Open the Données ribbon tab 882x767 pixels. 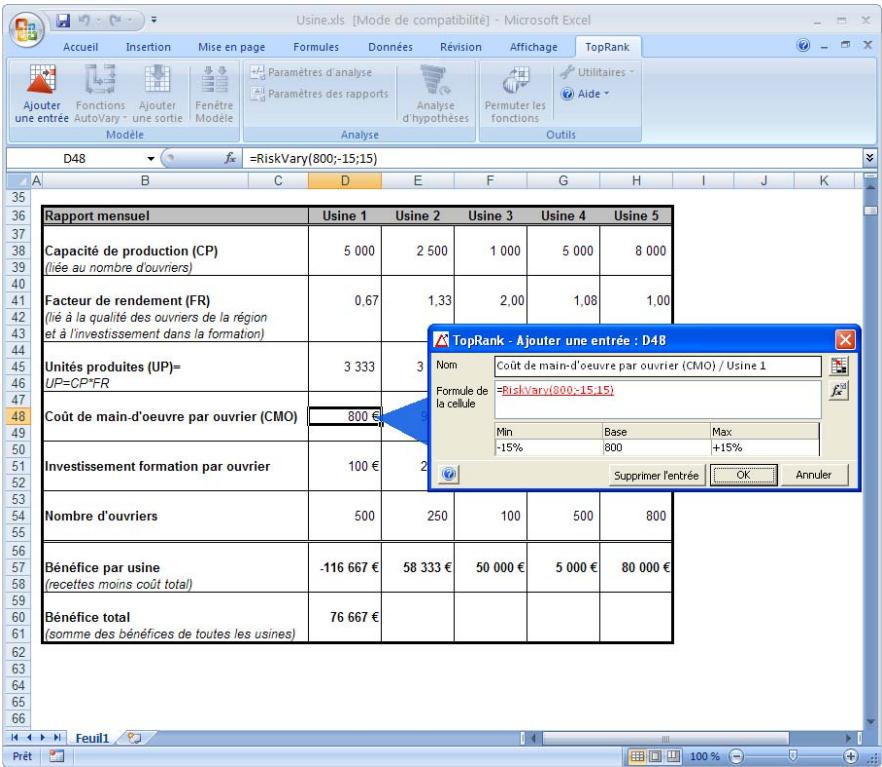pyautogui.click(x=389, y=46)
